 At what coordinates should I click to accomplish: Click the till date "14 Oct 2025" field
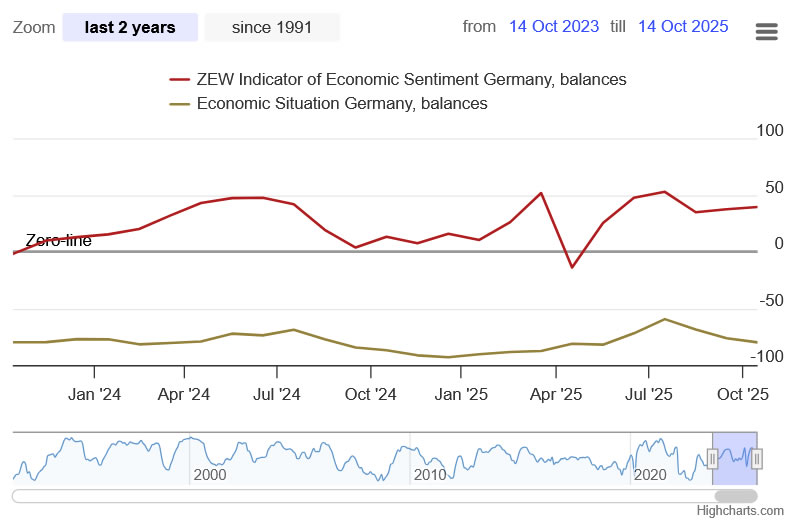(683, 27)
